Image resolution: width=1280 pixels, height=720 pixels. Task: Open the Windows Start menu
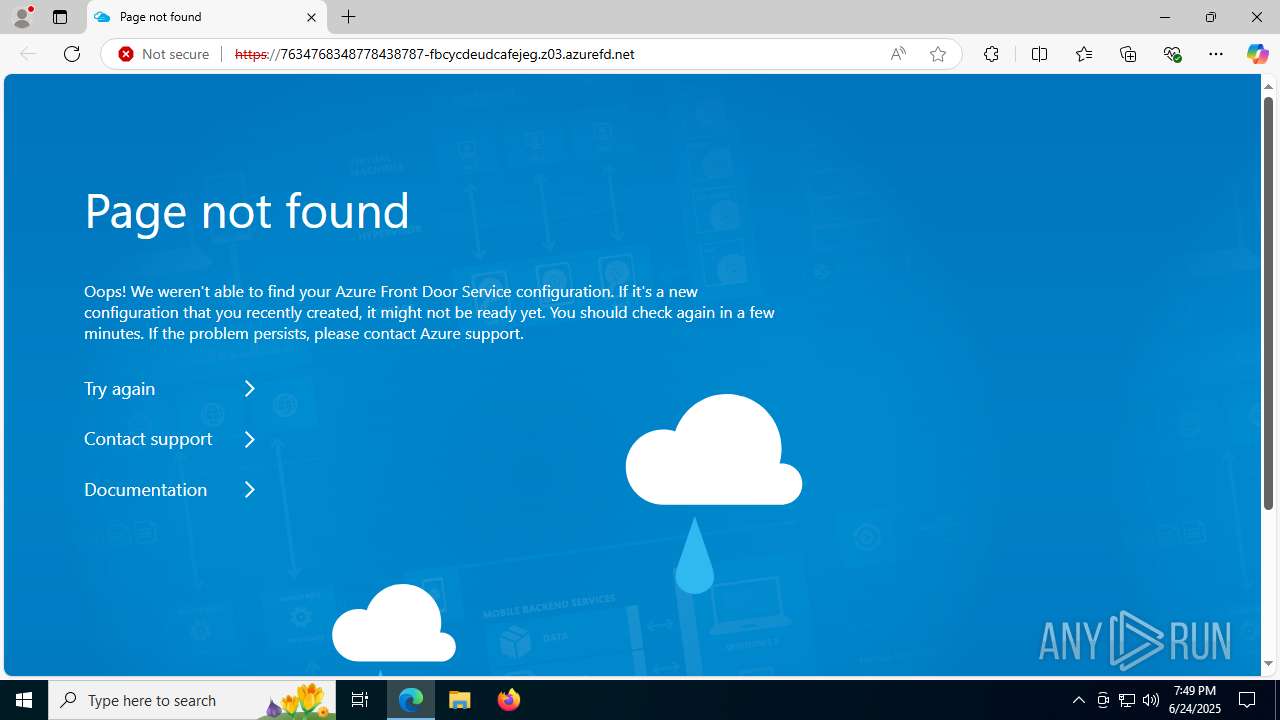click(24, 700)
